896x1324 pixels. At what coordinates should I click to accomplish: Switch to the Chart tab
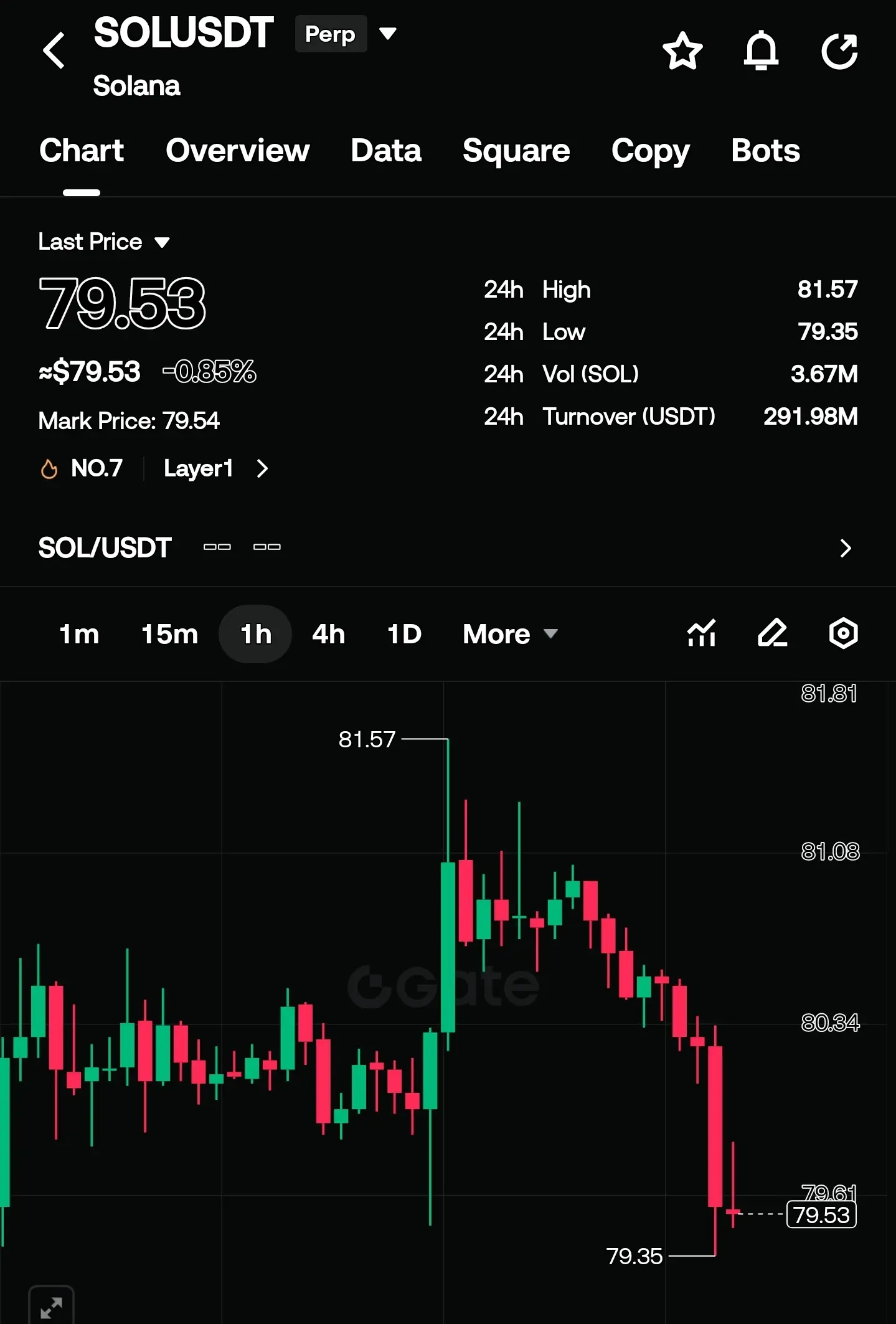click(x=82, y=151)
